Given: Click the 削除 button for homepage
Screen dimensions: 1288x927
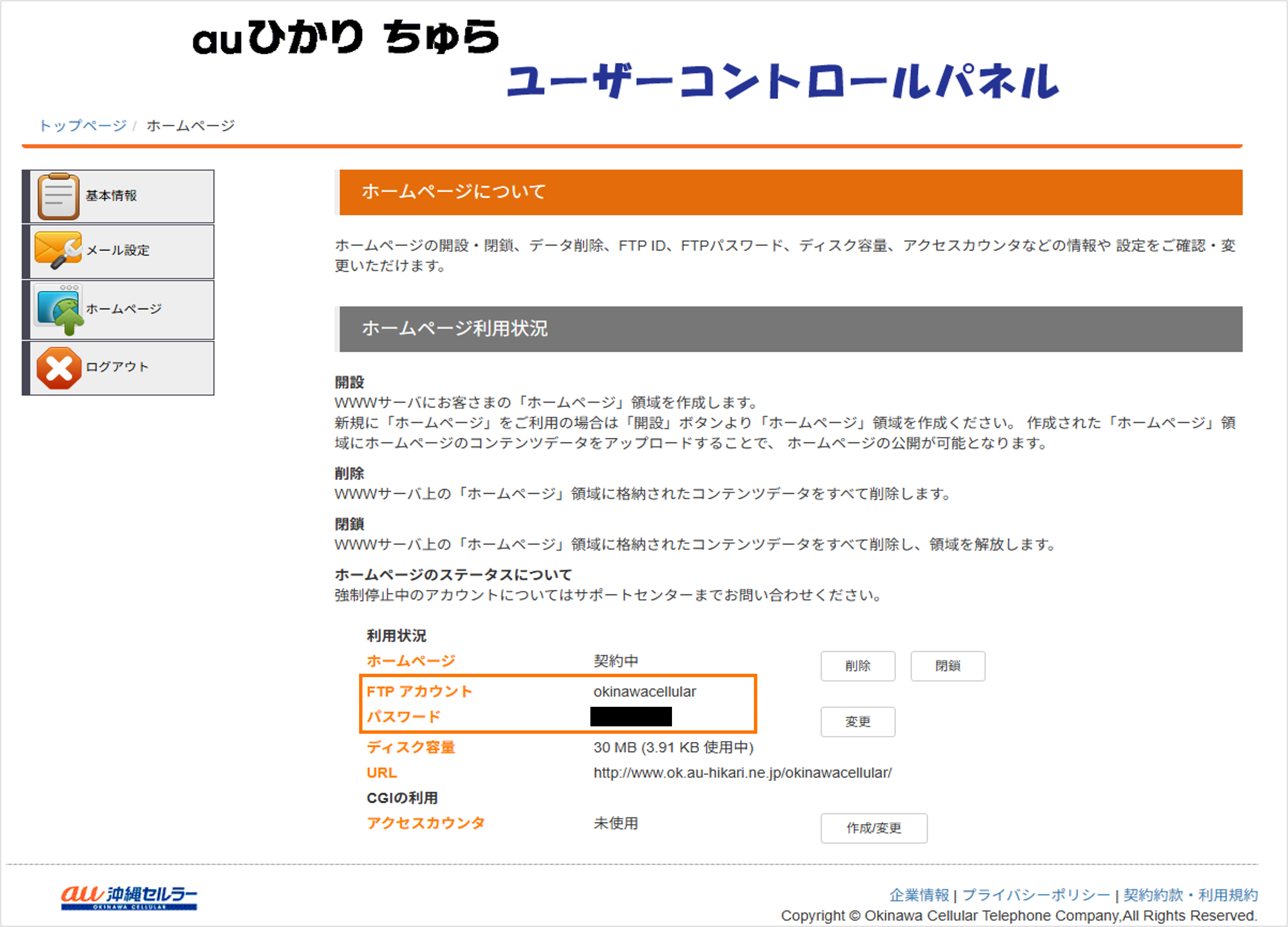Looking at the screenshot, I should (857, 666).
